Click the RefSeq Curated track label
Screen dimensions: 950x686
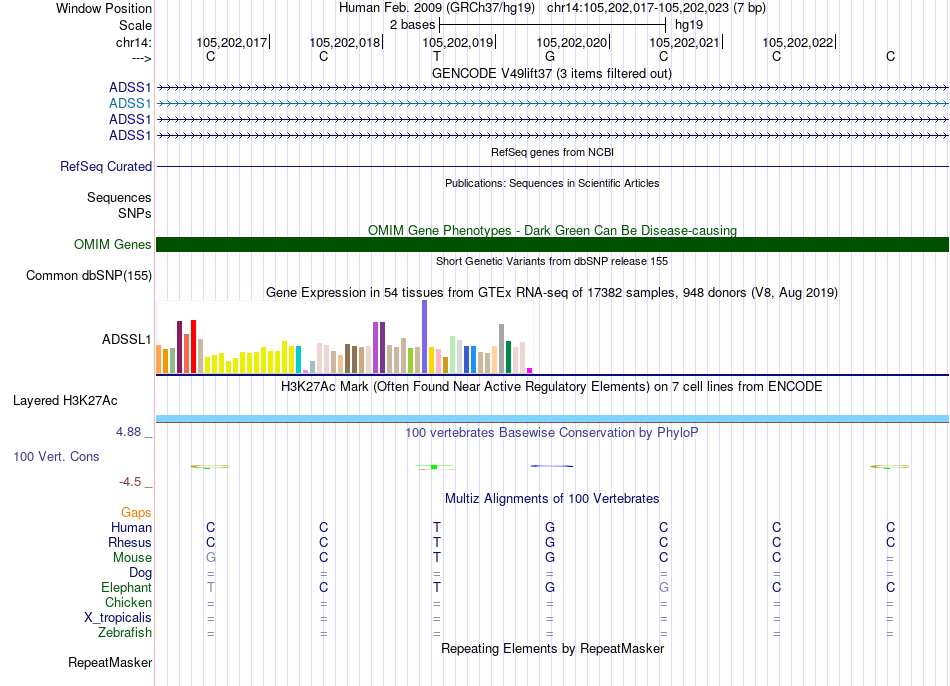[x=106, y=167]
